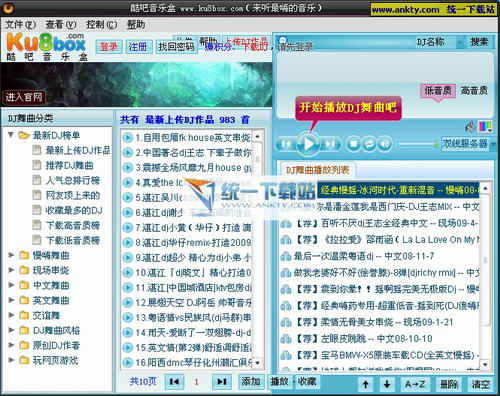Viewport: 500px width, 396px height.
Task: Open the 帮助 menu in menu bar
Action: pyautogui.click(x=136, y=25)
